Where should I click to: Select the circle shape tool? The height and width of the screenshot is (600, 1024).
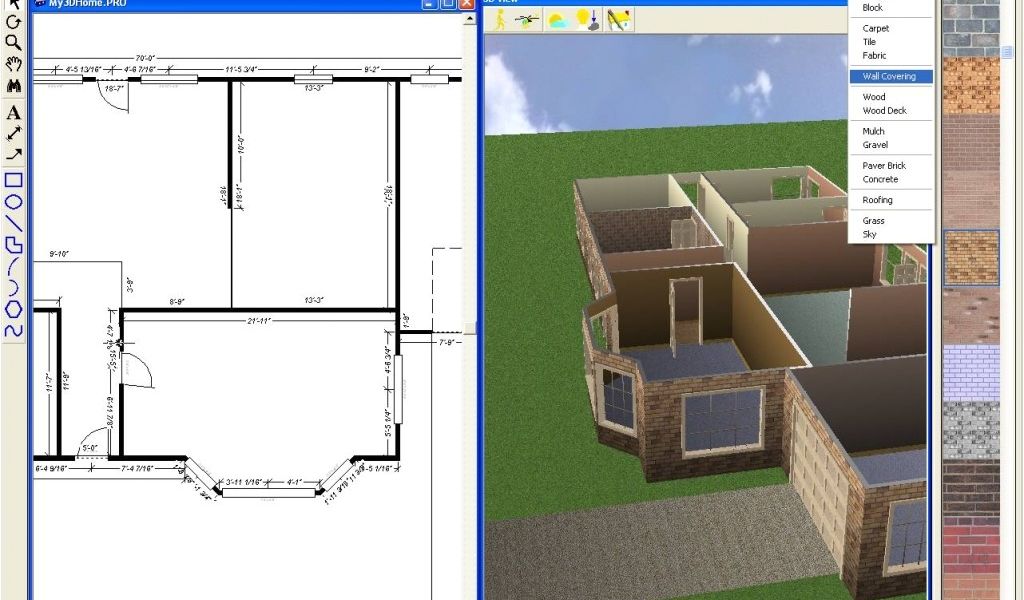point(14,201)
